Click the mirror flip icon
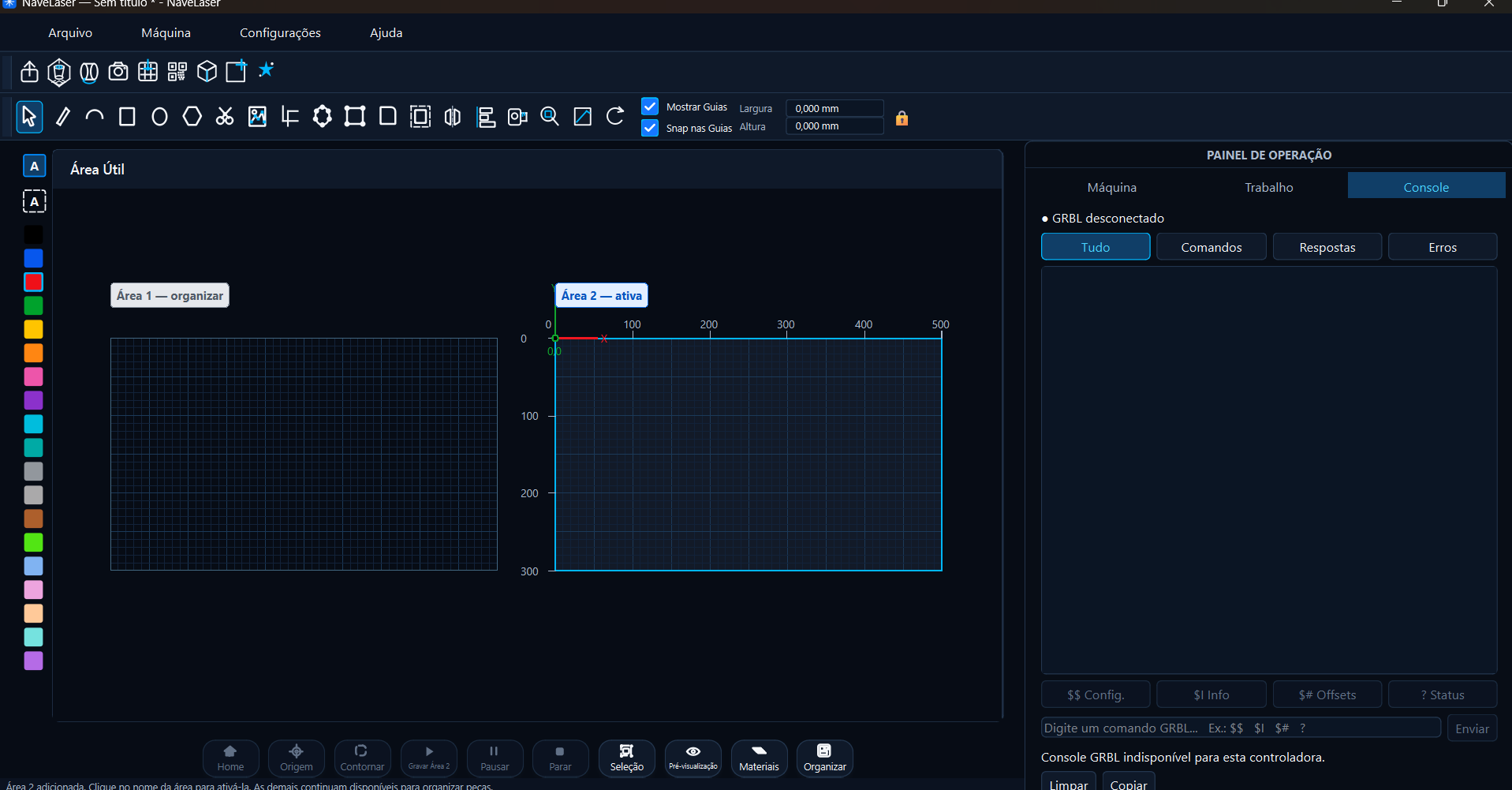The height and width of the screenshot is (790, 1512). [453, 117]
